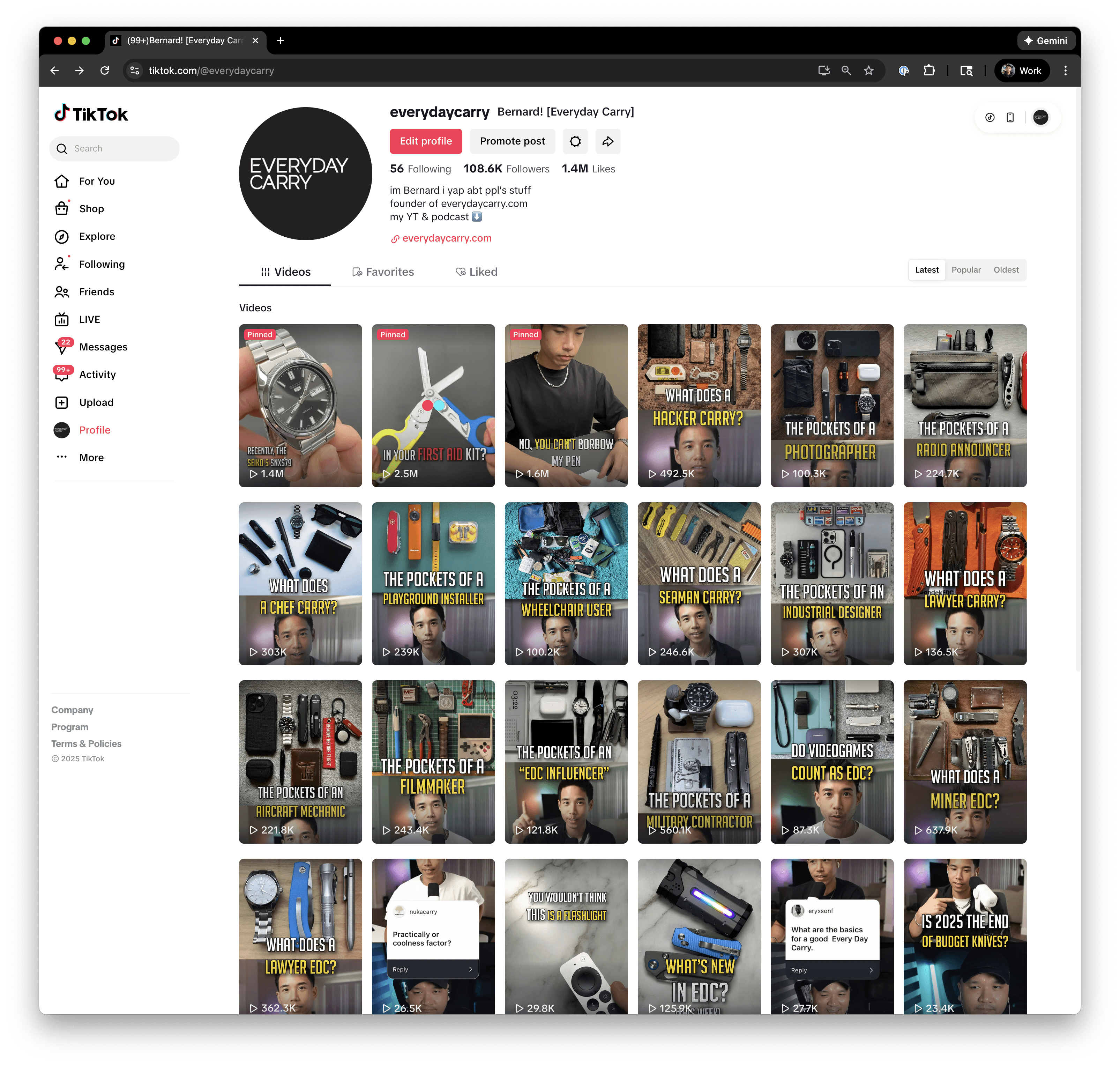Click the share profile arrow icon
The width and height of the screenshot is (1120, 1066).
(608, 141)
